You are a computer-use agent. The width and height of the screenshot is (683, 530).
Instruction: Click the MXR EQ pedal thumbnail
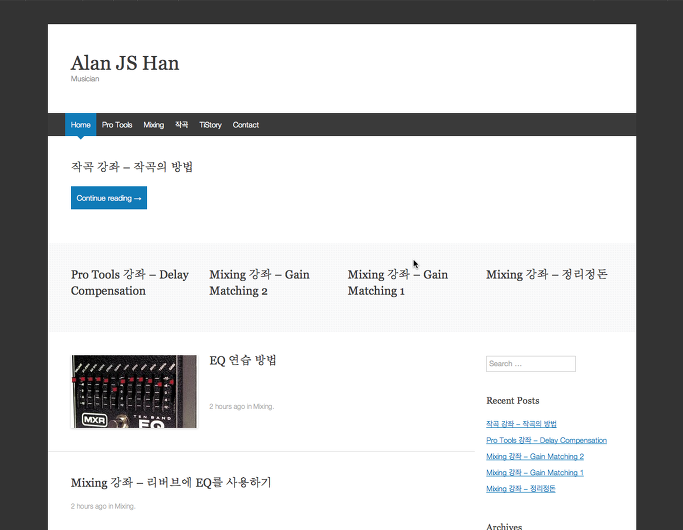(134, 392)
